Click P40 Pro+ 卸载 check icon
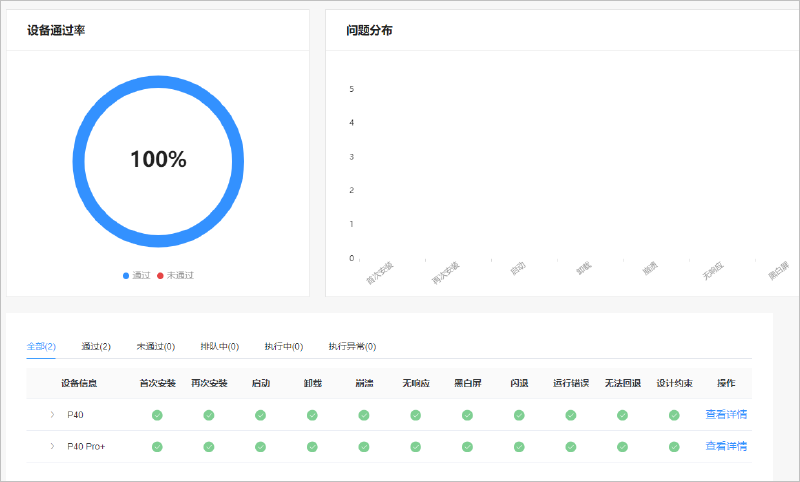 pyautogui.click(x=312, y=447)
